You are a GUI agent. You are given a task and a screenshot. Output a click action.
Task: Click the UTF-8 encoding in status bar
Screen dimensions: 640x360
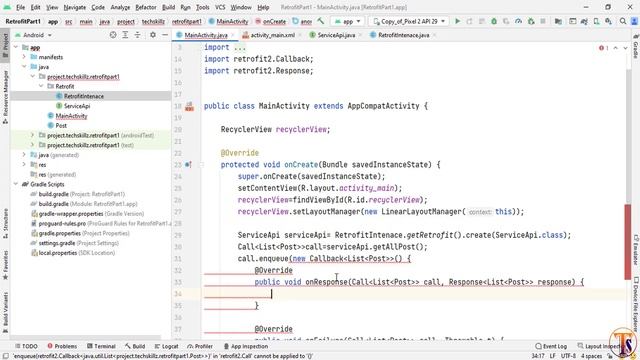pos(568,356)
